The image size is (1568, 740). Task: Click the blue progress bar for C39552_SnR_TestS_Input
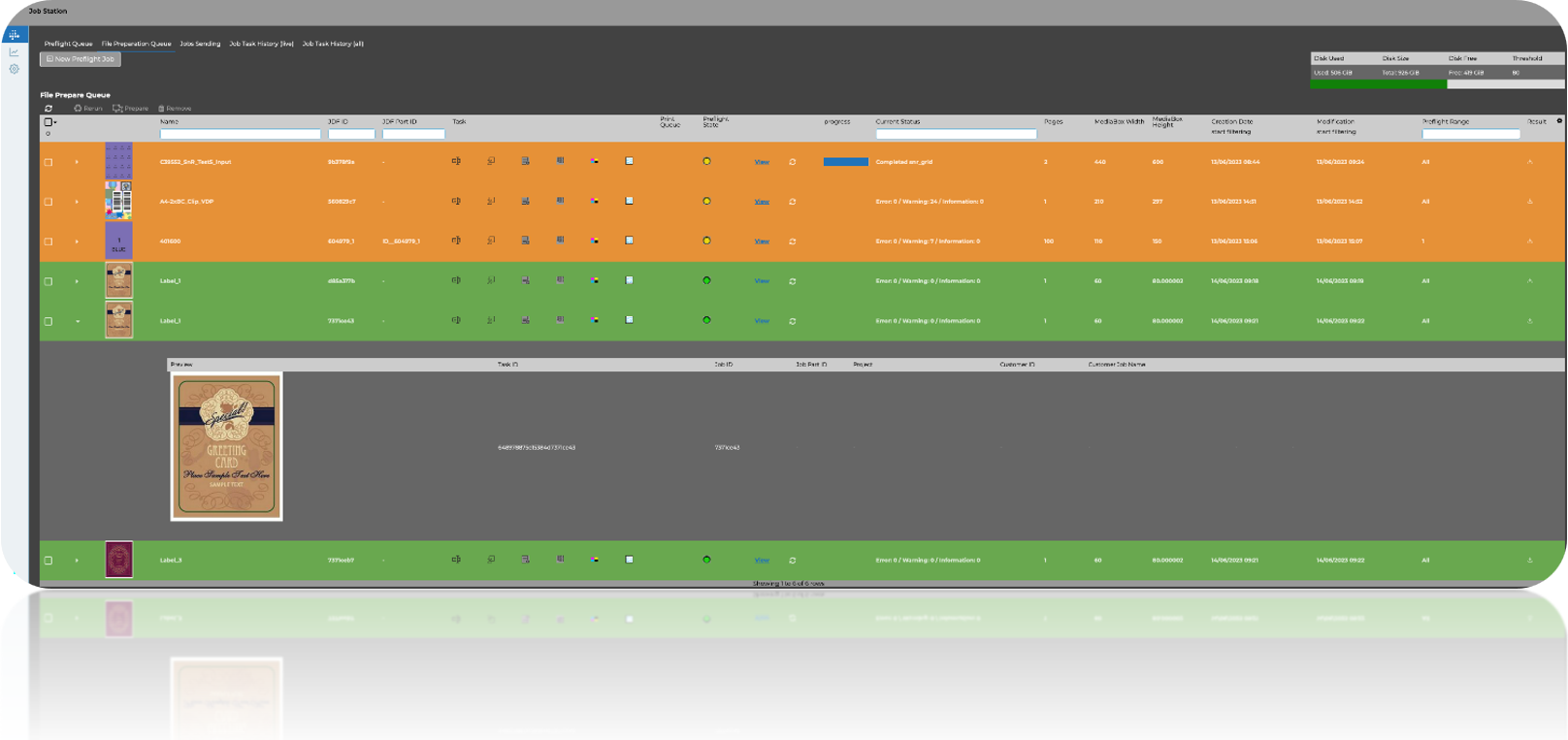(x=845, y=162)
